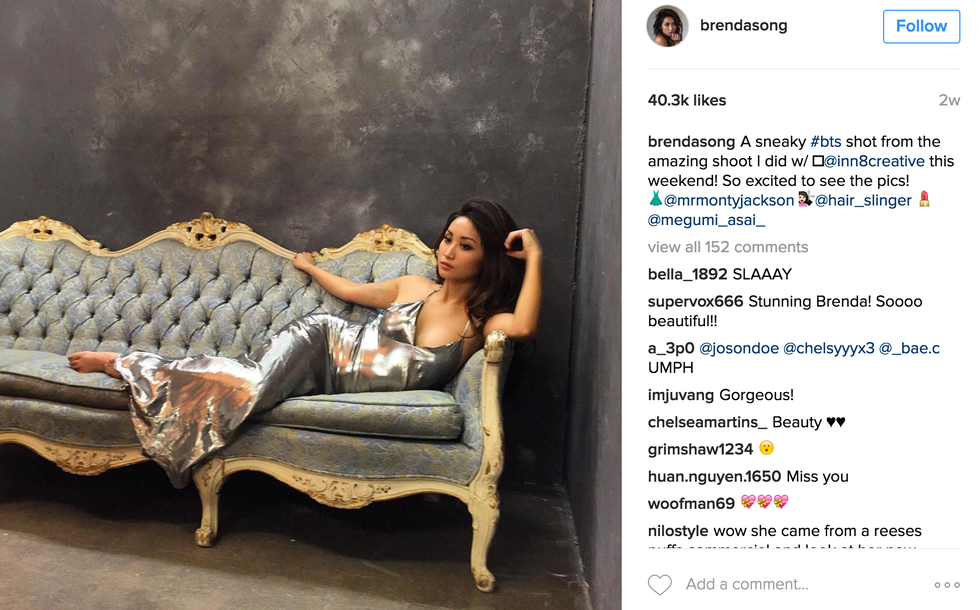Screen dimensions: 980x610
Task: Open @megumi_asai_ profile mention
Action: 706,220
